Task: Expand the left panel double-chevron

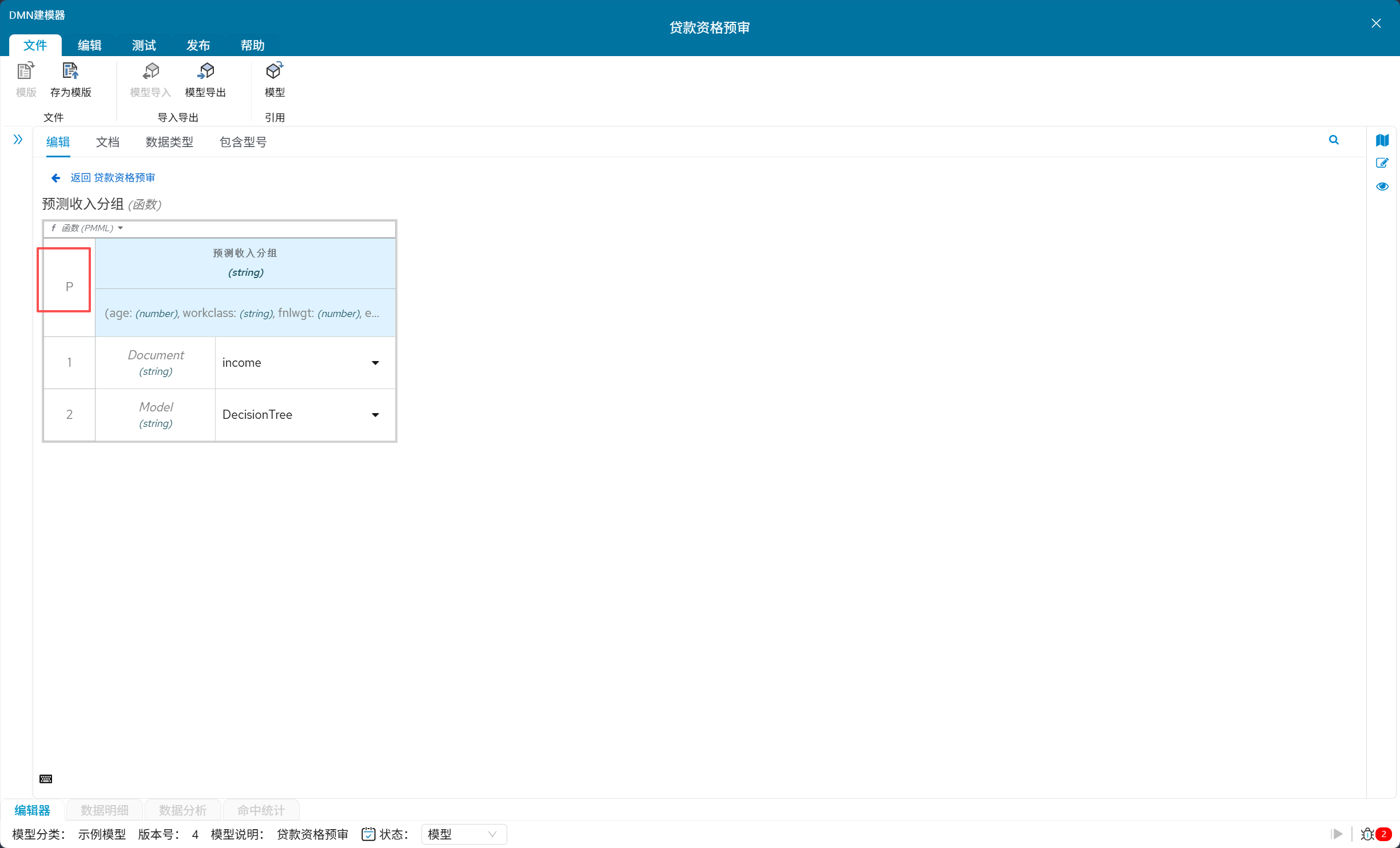Action: click(18, 140)
